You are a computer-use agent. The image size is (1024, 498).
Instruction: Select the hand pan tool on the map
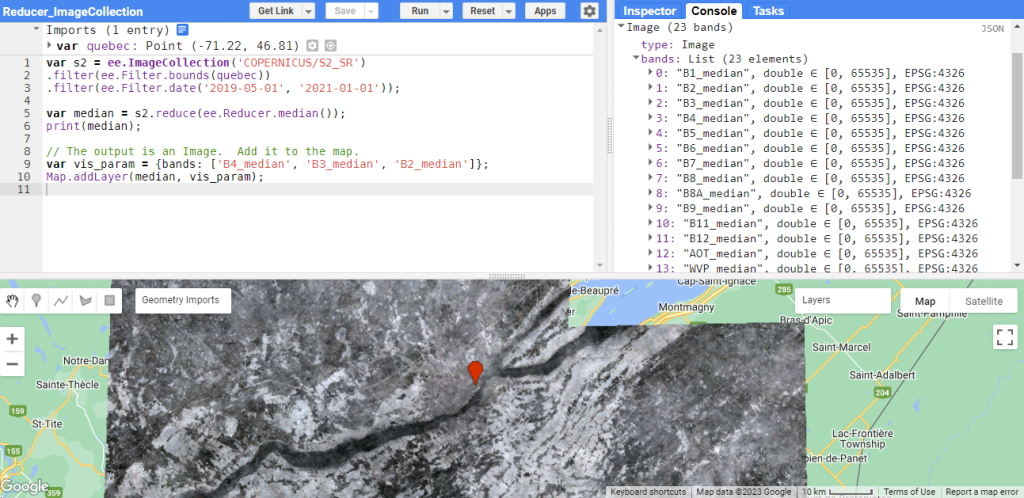(13, 300)
